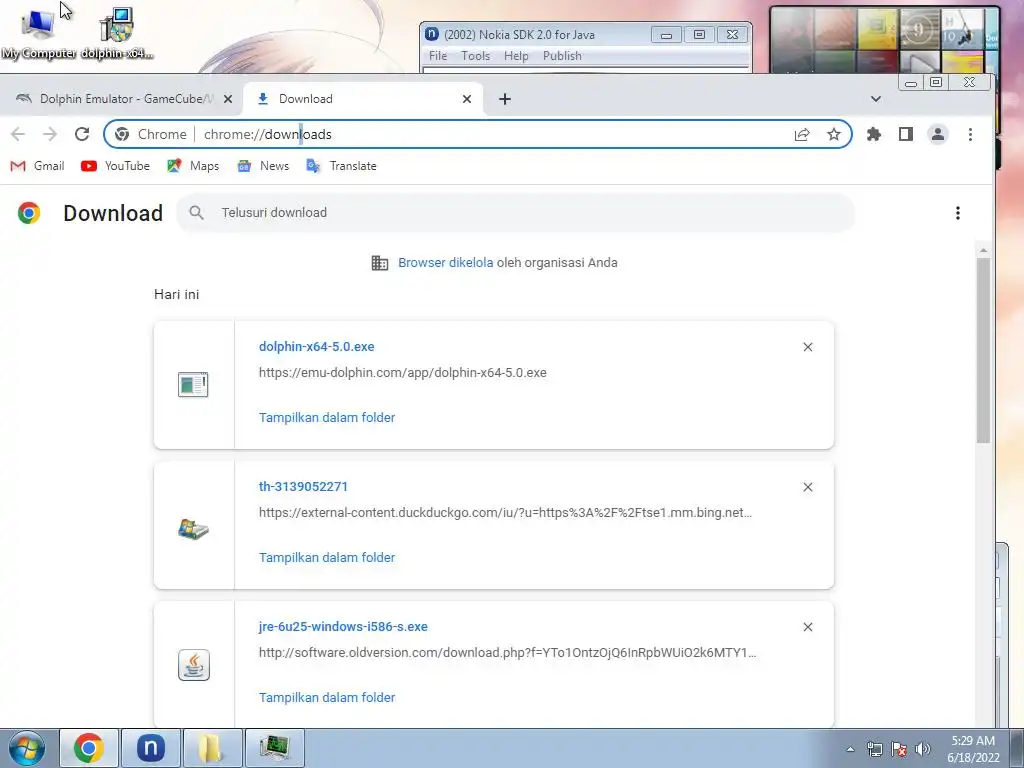1024x768 pixels.
Task: Open Chrome's three-dot main menu
Action: (x=970, y=135)
